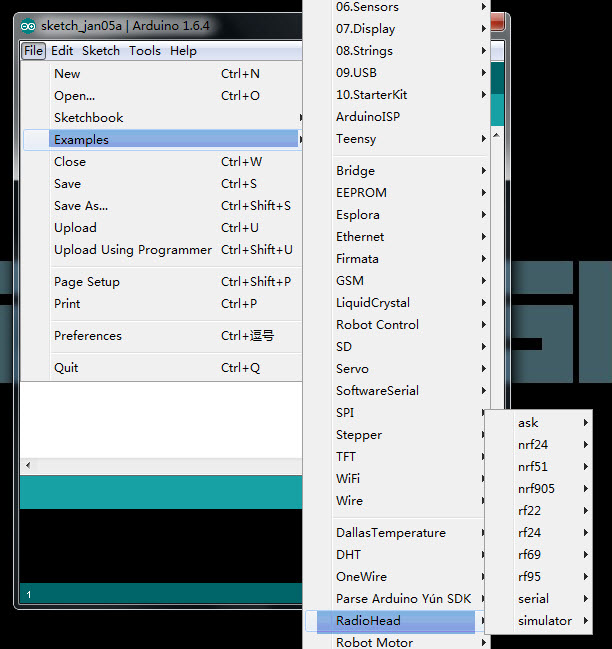Expand Robot Motor examples
The width and height of the screenshot is (612, 649).
pyautogui.click(x=397, y=642)
